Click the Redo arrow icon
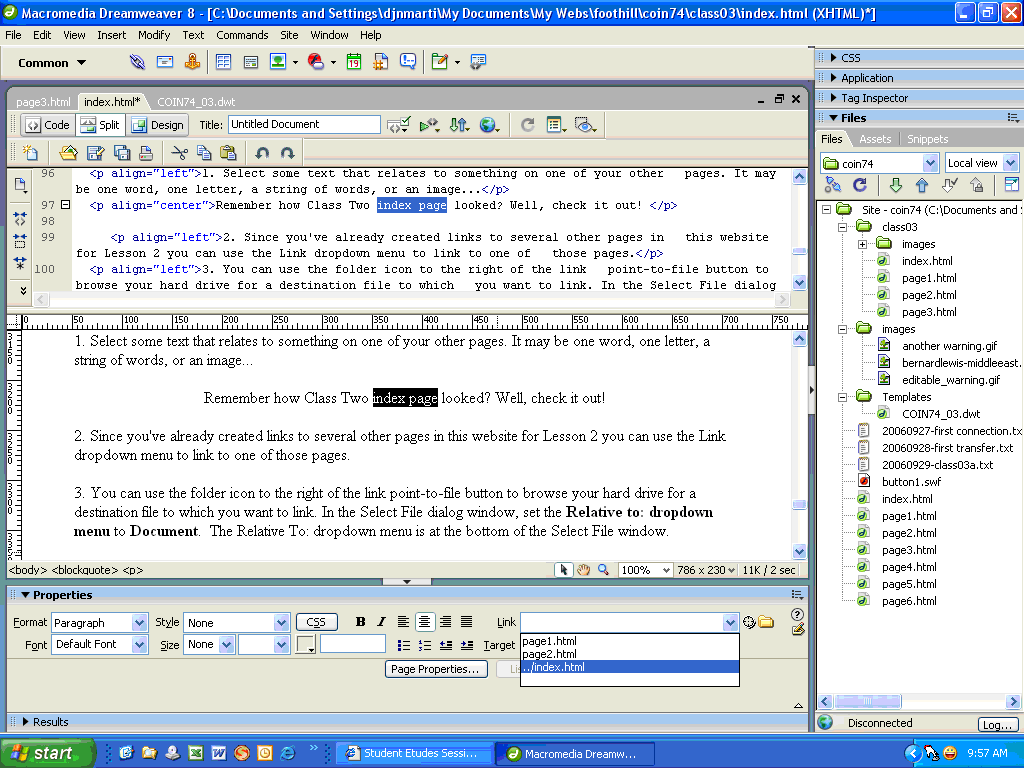 [x=287, y=153]
